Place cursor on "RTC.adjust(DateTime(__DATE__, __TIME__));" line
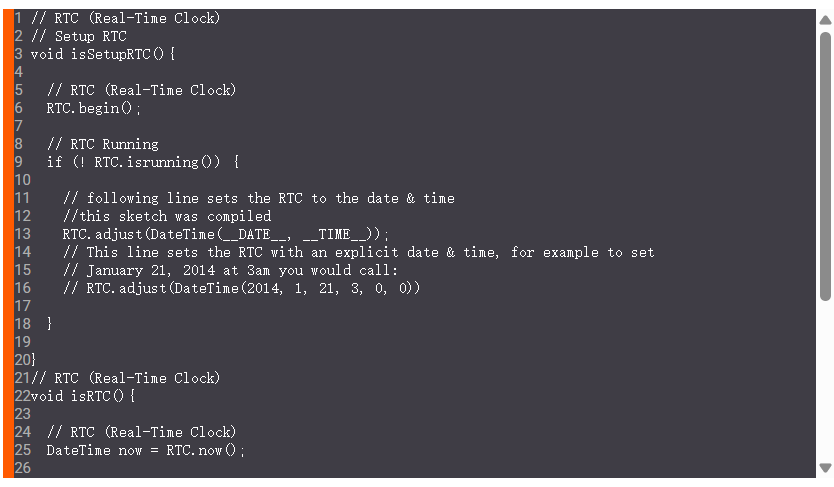Screen dimensions: 834x487 pos(225,234)
